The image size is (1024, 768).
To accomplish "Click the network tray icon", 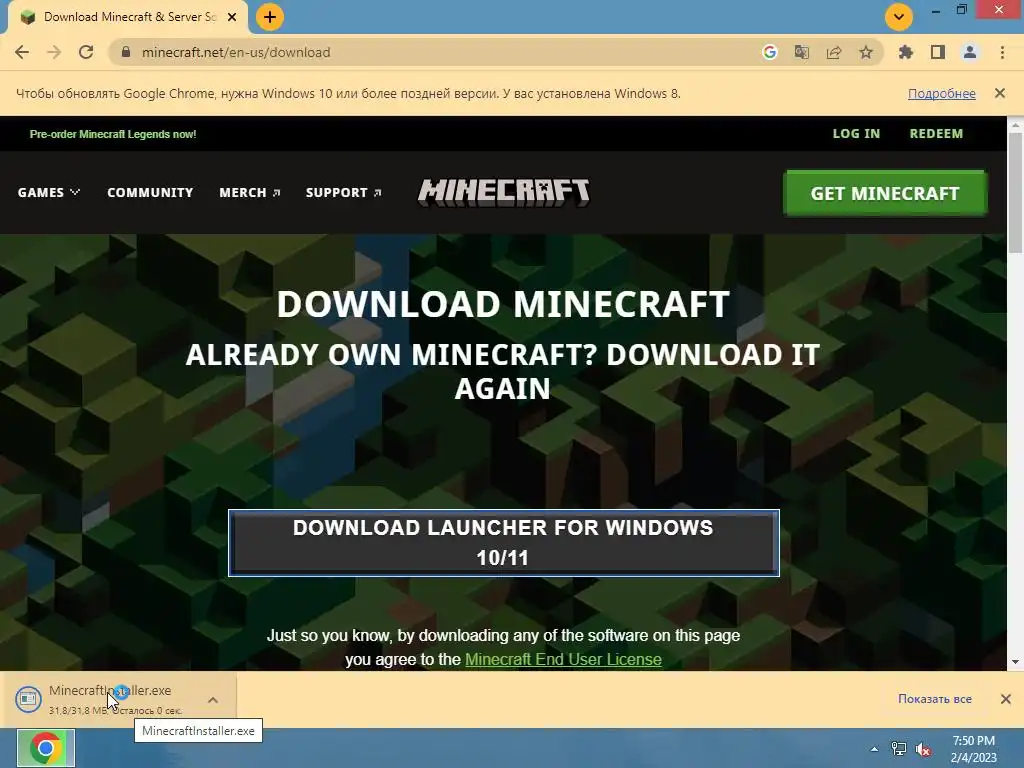I will click(x=899, y=749).
